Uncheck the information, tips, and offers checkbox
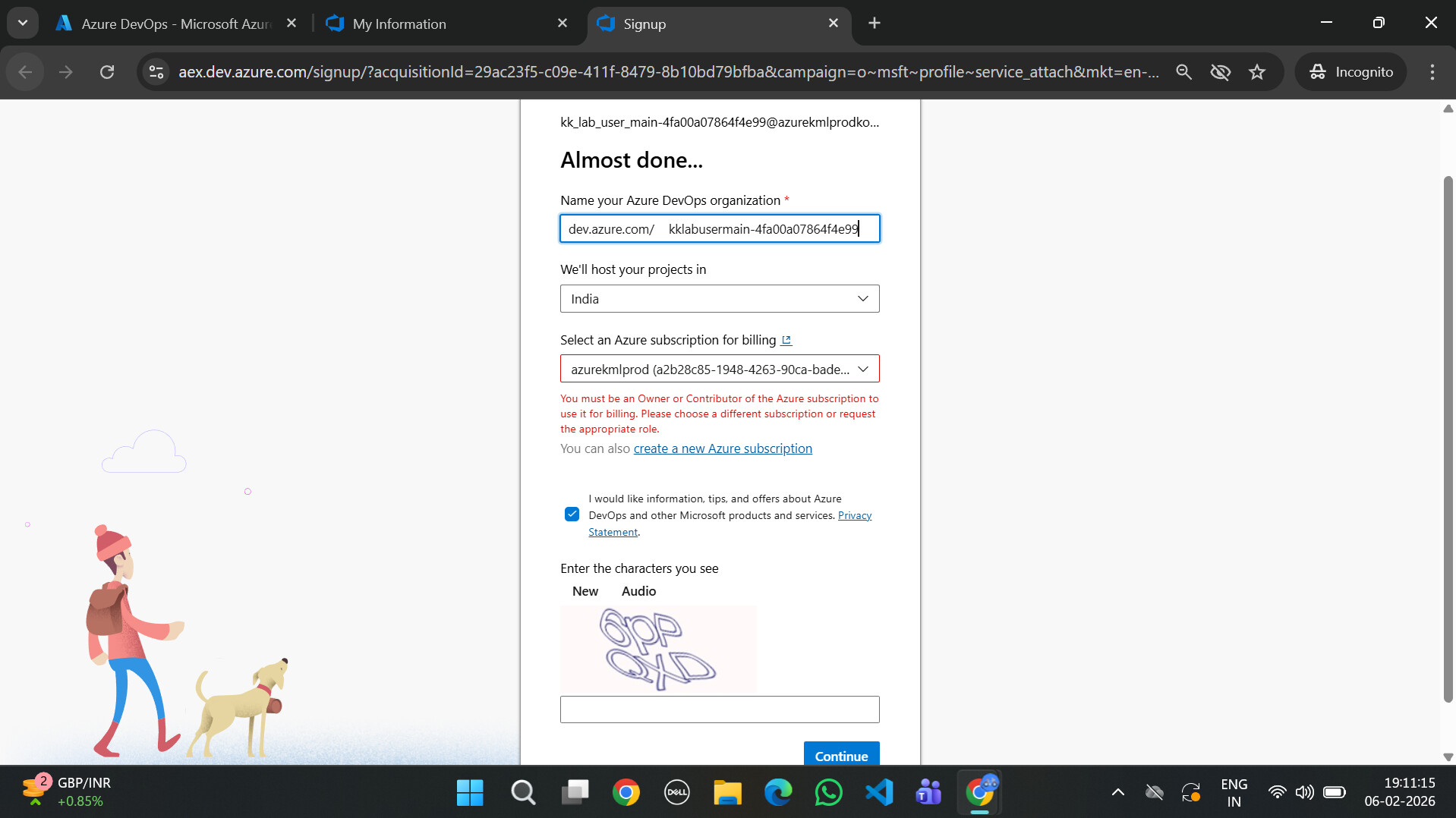 (x=572, y=514)
